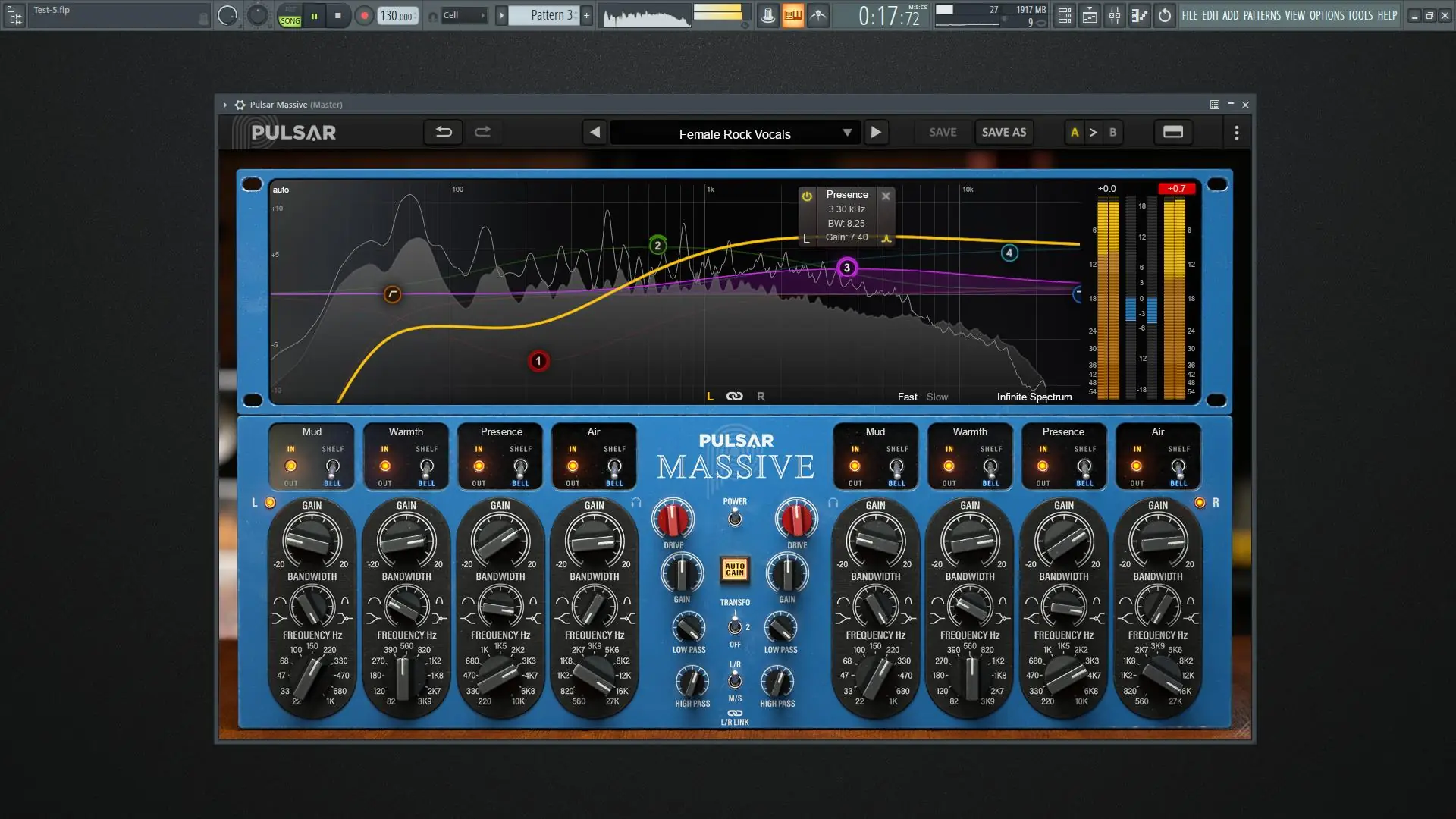Click the redo arrow in Pulsar header
Image resolution: width=1456 pixels, height=819 pixels.
[482, 132]
